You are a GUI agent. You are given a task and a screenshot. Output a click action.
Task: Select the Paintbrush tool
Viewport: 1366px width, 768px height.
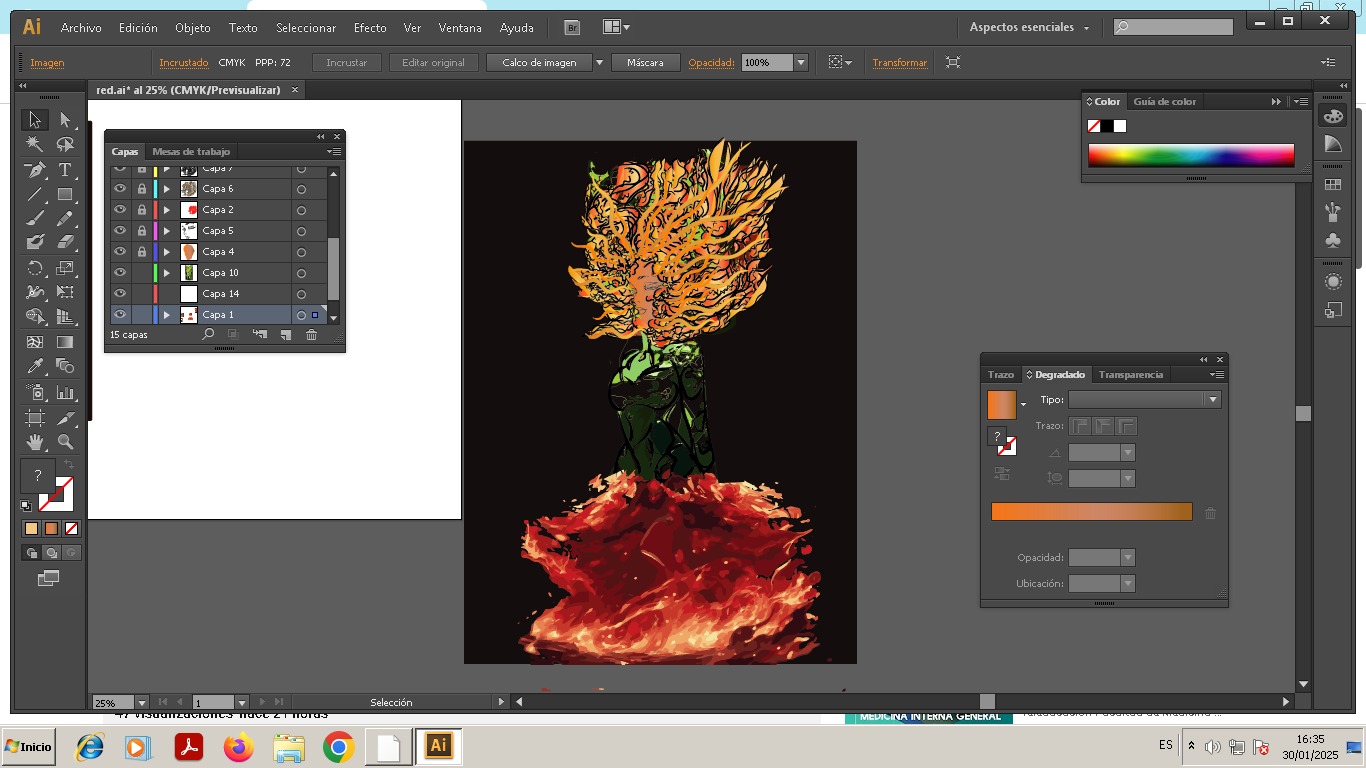click(x=35, y=218)
